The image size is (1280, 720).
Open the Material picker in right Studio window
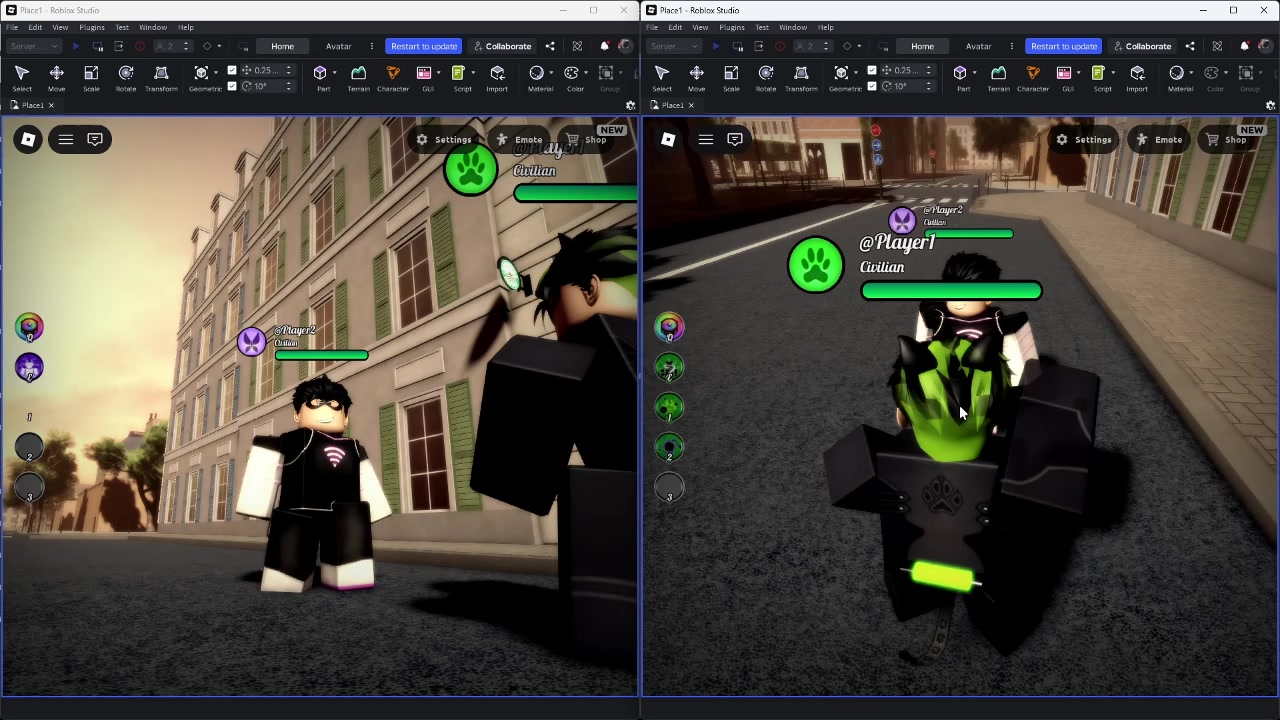pos(1180,78)
